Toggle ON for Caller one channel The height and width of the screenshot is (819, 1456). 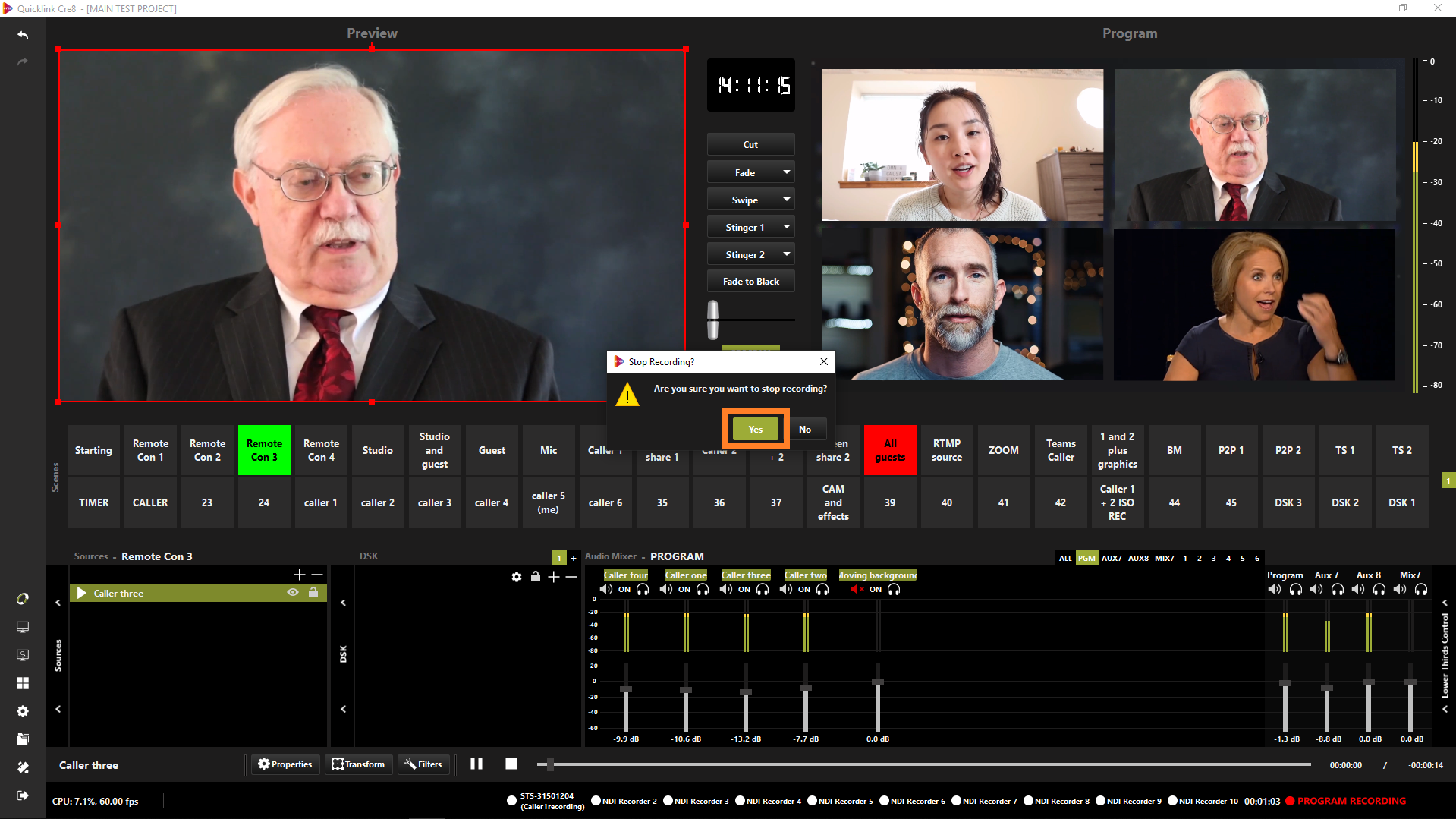click(684, 589)
